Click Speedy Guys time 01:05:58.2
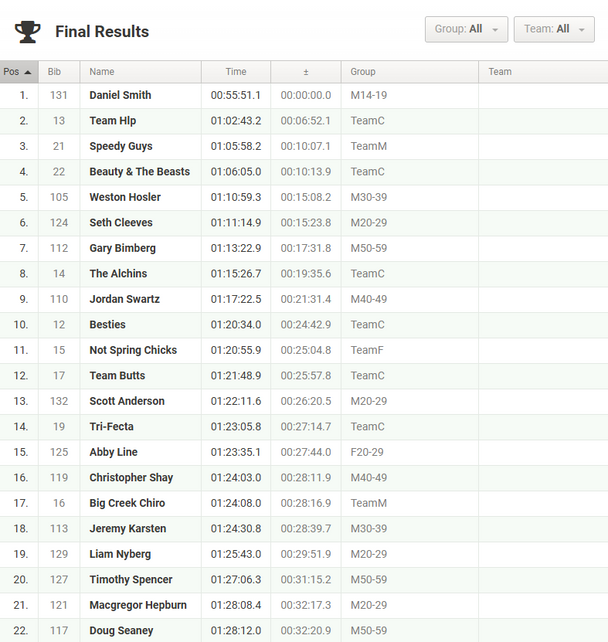 [x=236, y=146]
